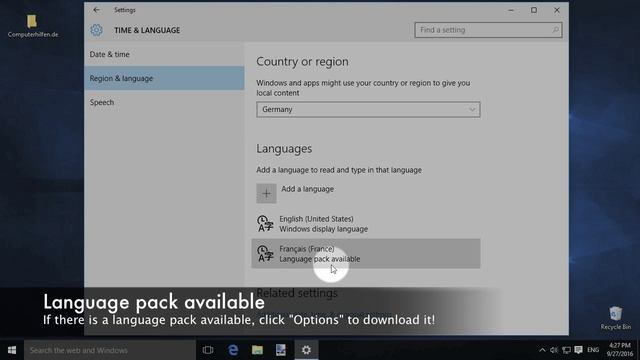Open File Explorer from the taskbar

[257, 350]
